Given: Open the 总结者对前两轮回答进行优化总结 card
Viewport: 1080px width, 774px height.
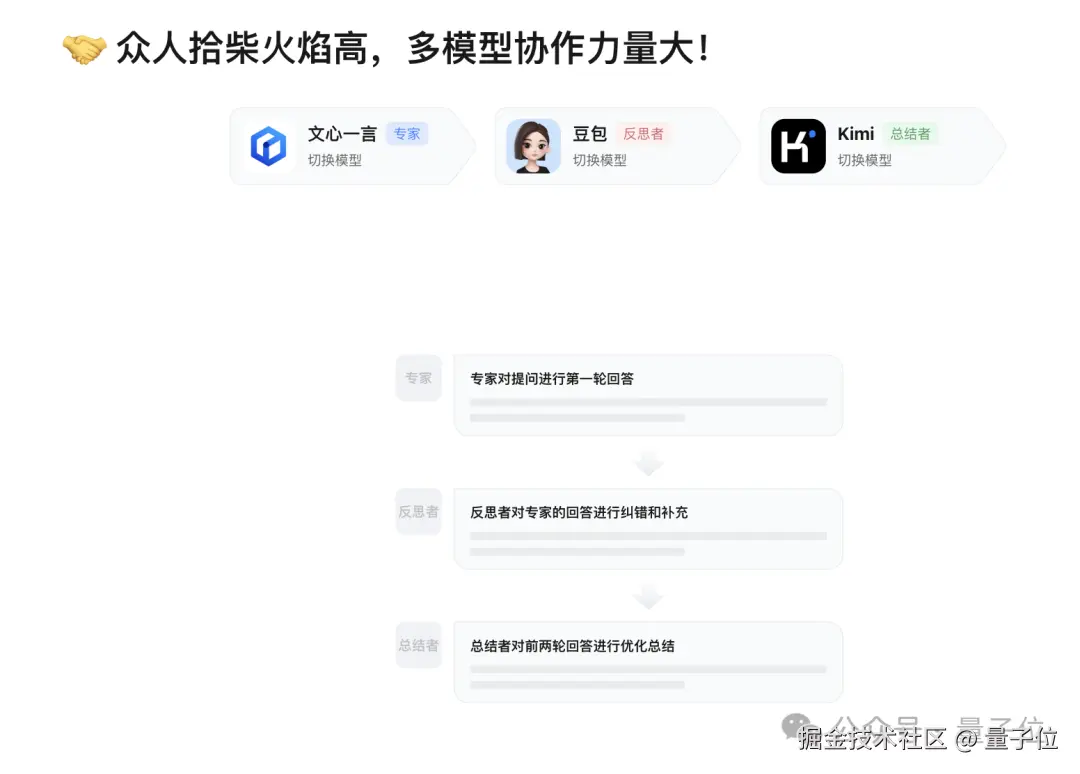Looking at the screenshot, I should coord(648,662).
